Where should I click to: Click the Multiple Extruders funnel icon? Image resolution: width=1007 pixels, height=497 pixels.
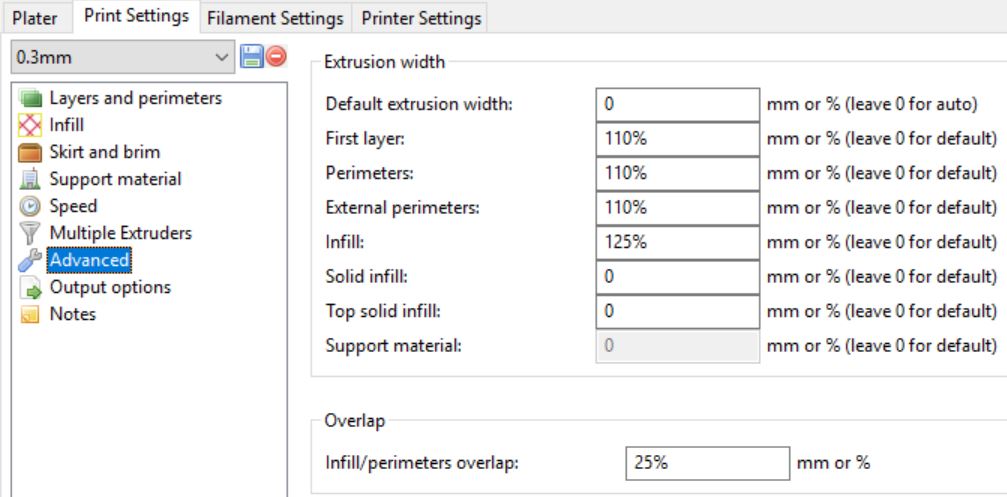(x=31, y=234)
